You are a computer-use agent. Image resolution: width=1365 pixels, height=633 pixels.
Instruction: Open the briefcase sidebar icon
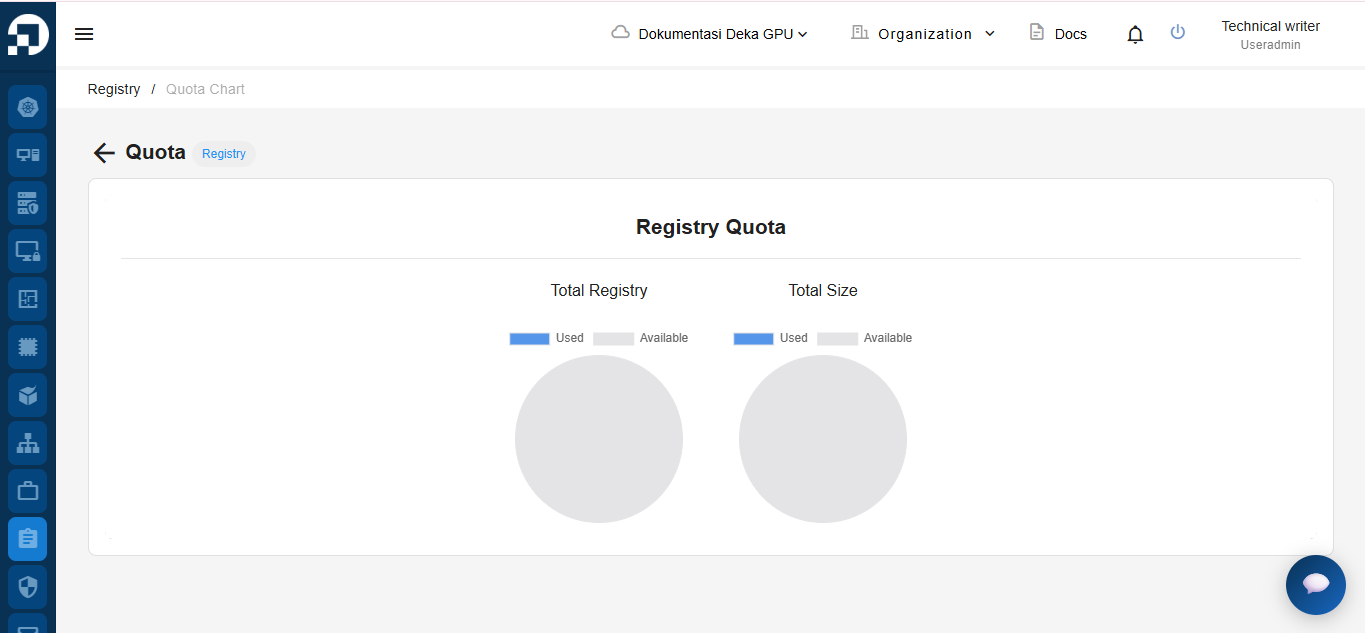tap(28, 491)
